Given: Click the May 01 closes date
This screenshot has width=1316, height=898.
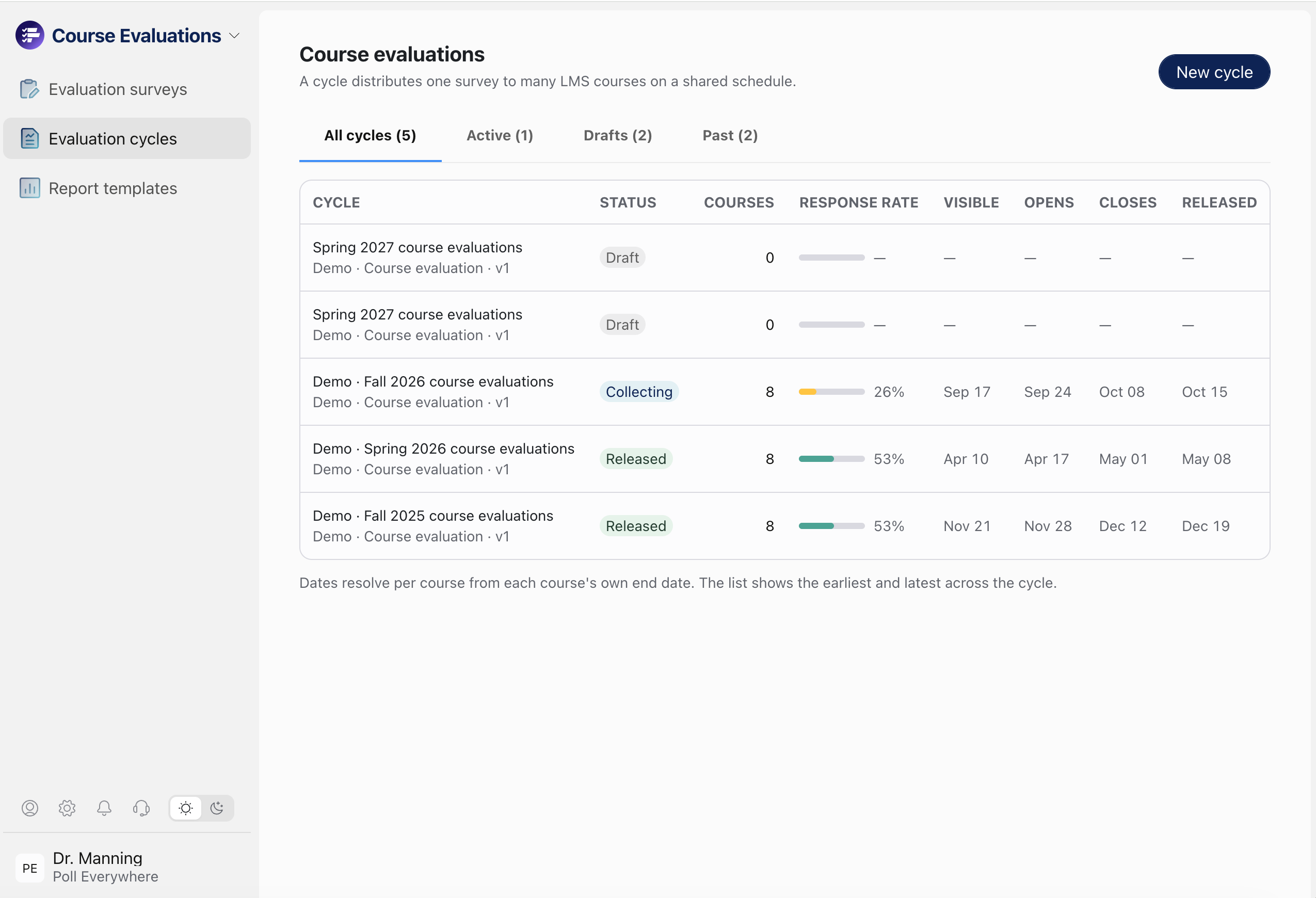Looking at the screenshot, I should (x=1123, y=459).
